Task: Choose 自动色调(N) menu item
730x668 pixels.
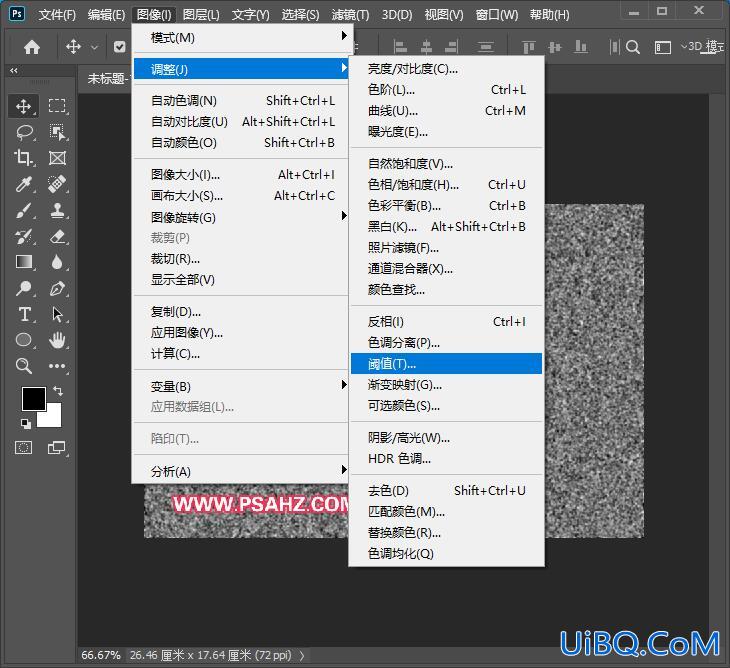Action: point(243,101)
